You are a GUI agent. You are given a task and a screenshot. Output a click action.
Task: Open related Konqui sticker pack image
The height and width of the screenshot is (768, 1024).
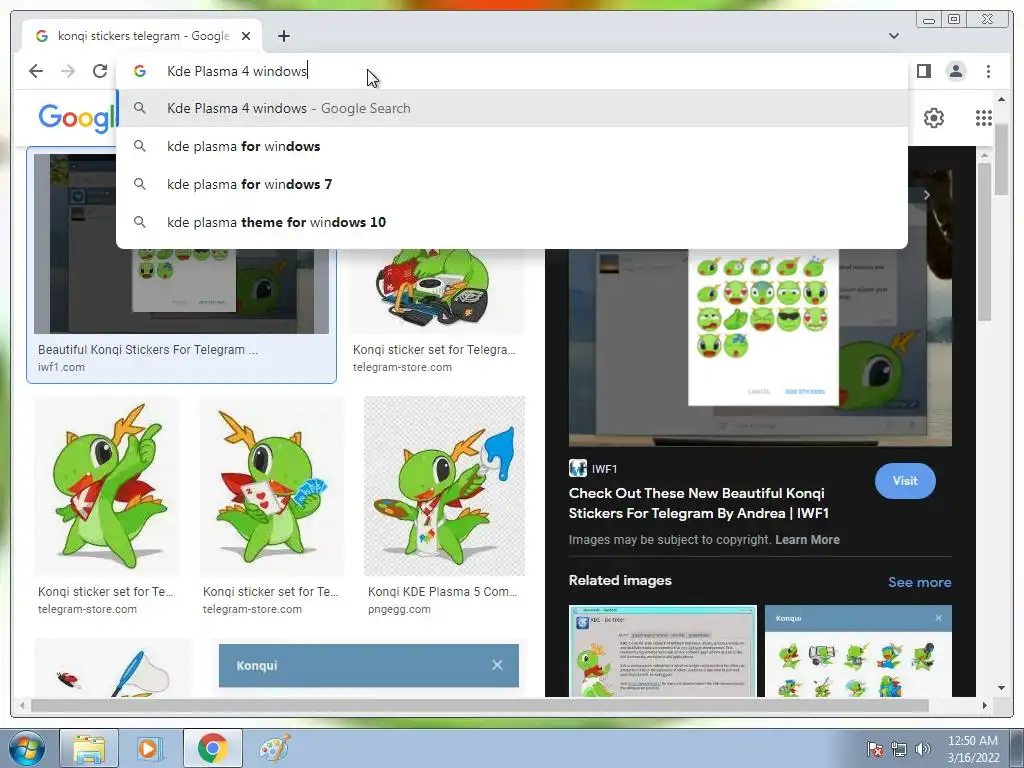point(858,651)
